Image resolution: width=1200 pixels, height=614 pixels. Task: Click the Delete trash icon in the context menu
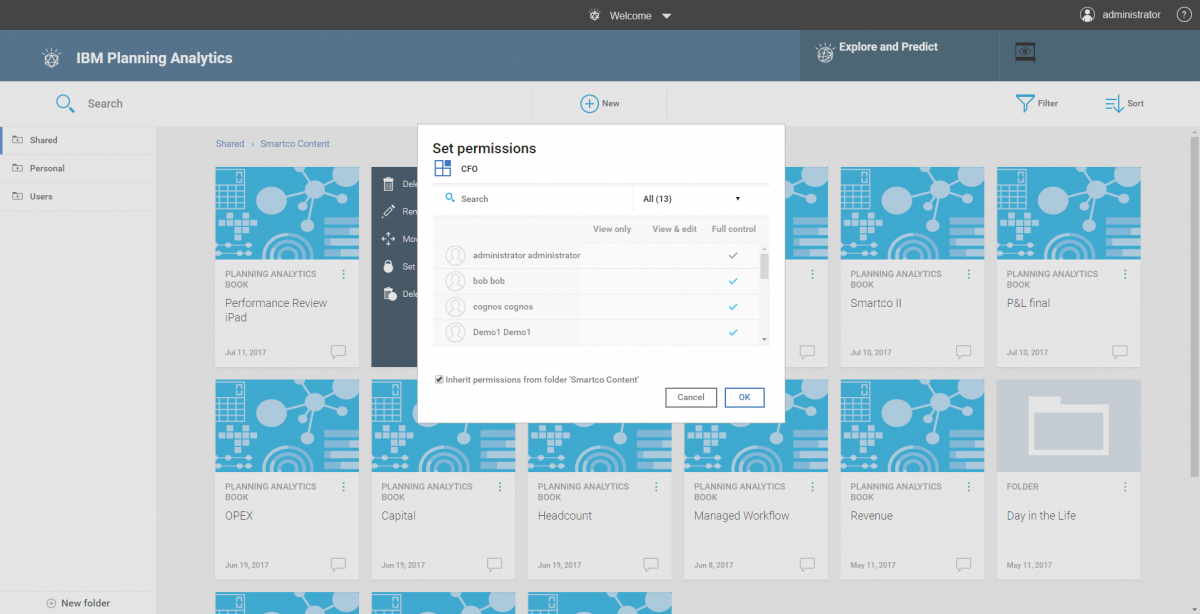(388, 184)
